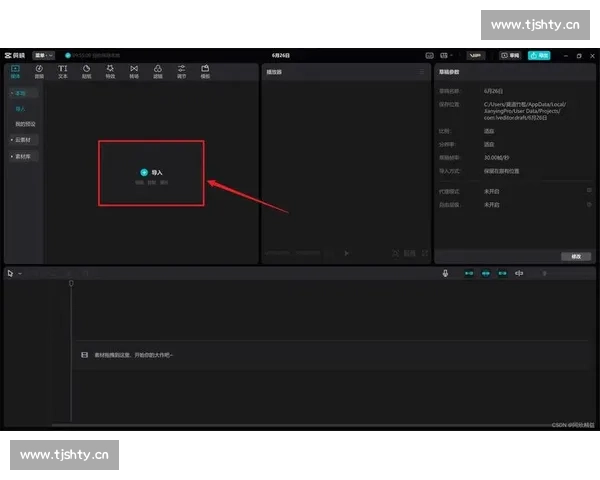Select 导入 under 本地 in sidebar

coord(20,109)
